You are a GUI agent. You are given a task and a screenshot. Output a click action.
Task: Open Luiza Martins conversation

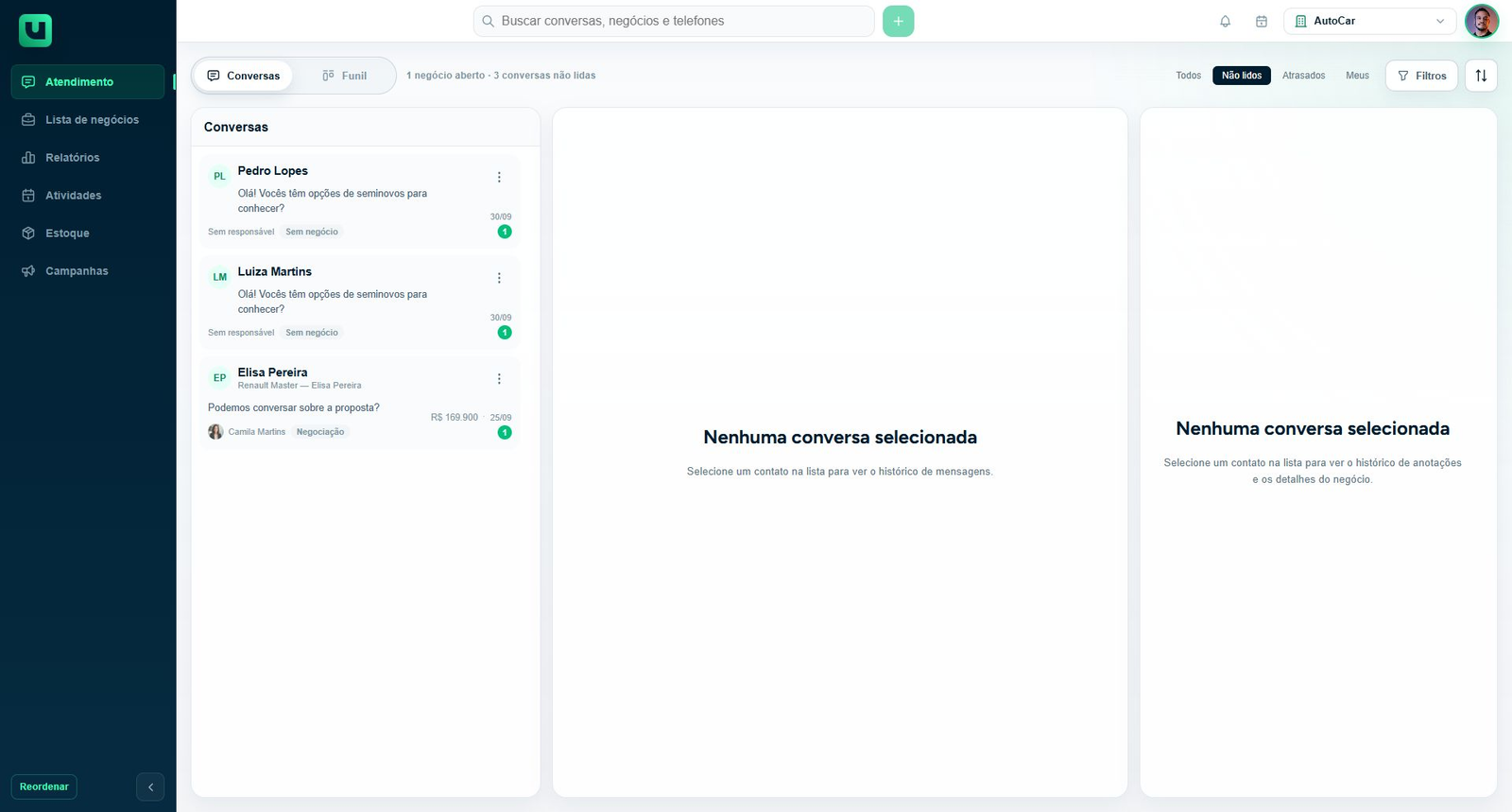pos(359,302)
